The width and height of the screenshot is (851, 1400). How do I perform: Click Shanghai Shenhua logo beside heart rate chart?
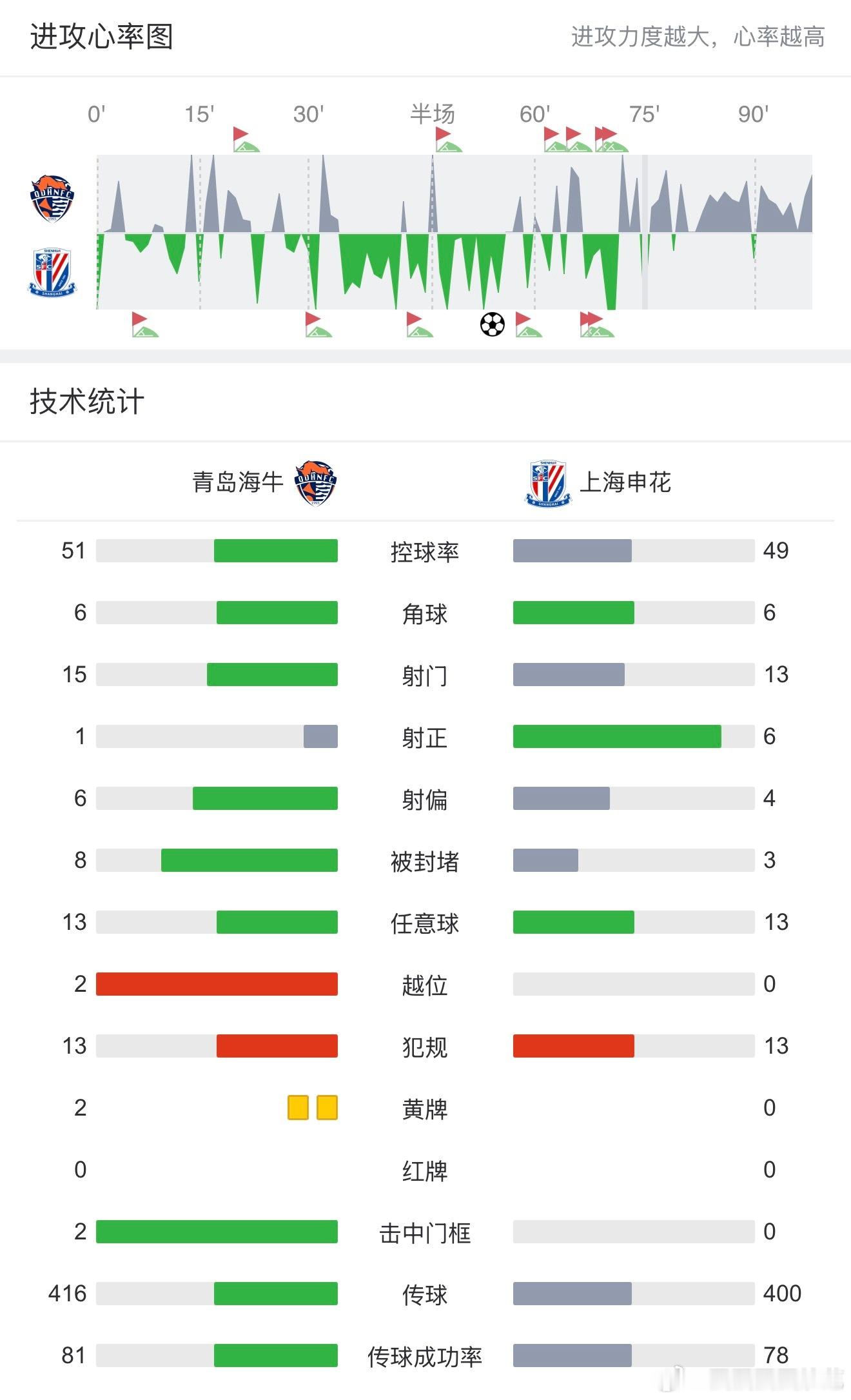pos(52,273)
